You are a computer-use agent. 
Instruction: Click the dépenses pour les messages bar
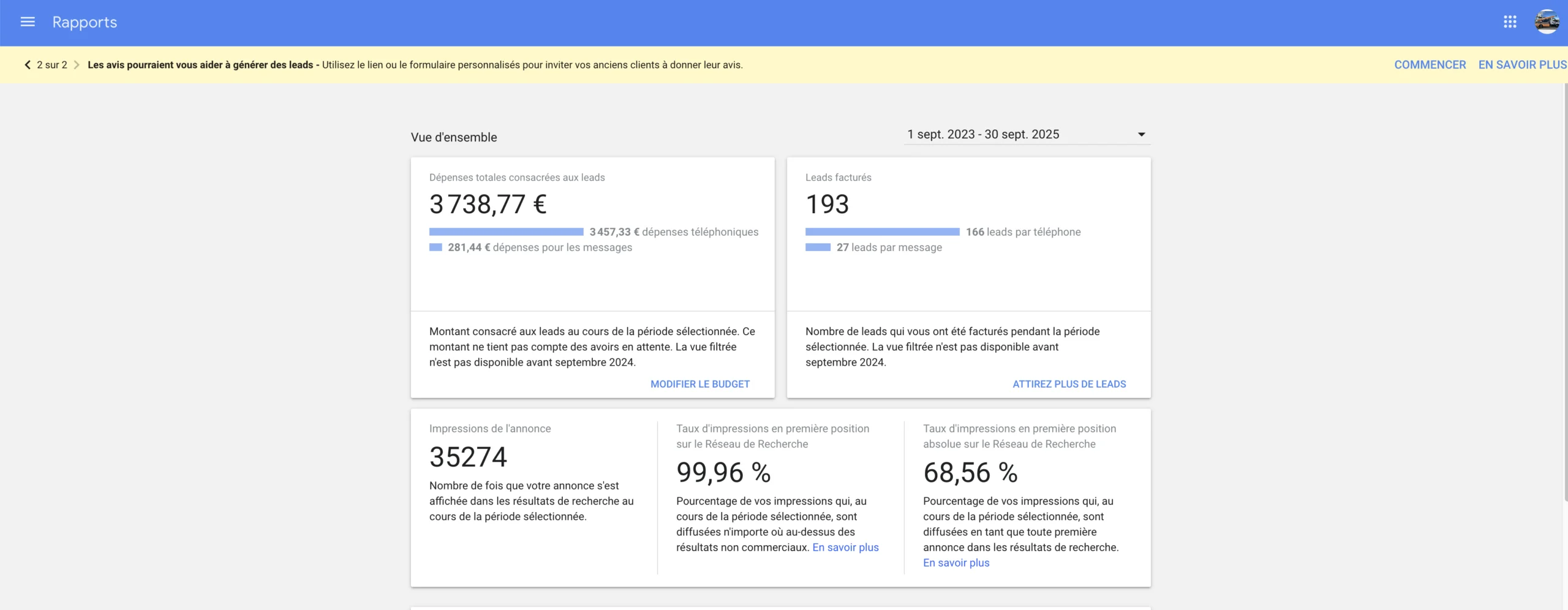435,247
